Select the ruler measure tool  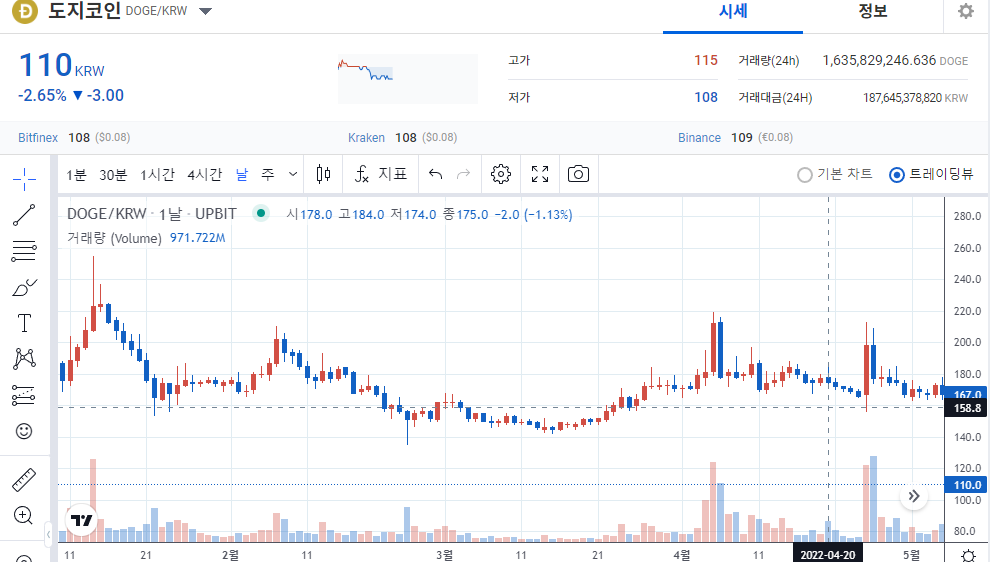(24, 480)
